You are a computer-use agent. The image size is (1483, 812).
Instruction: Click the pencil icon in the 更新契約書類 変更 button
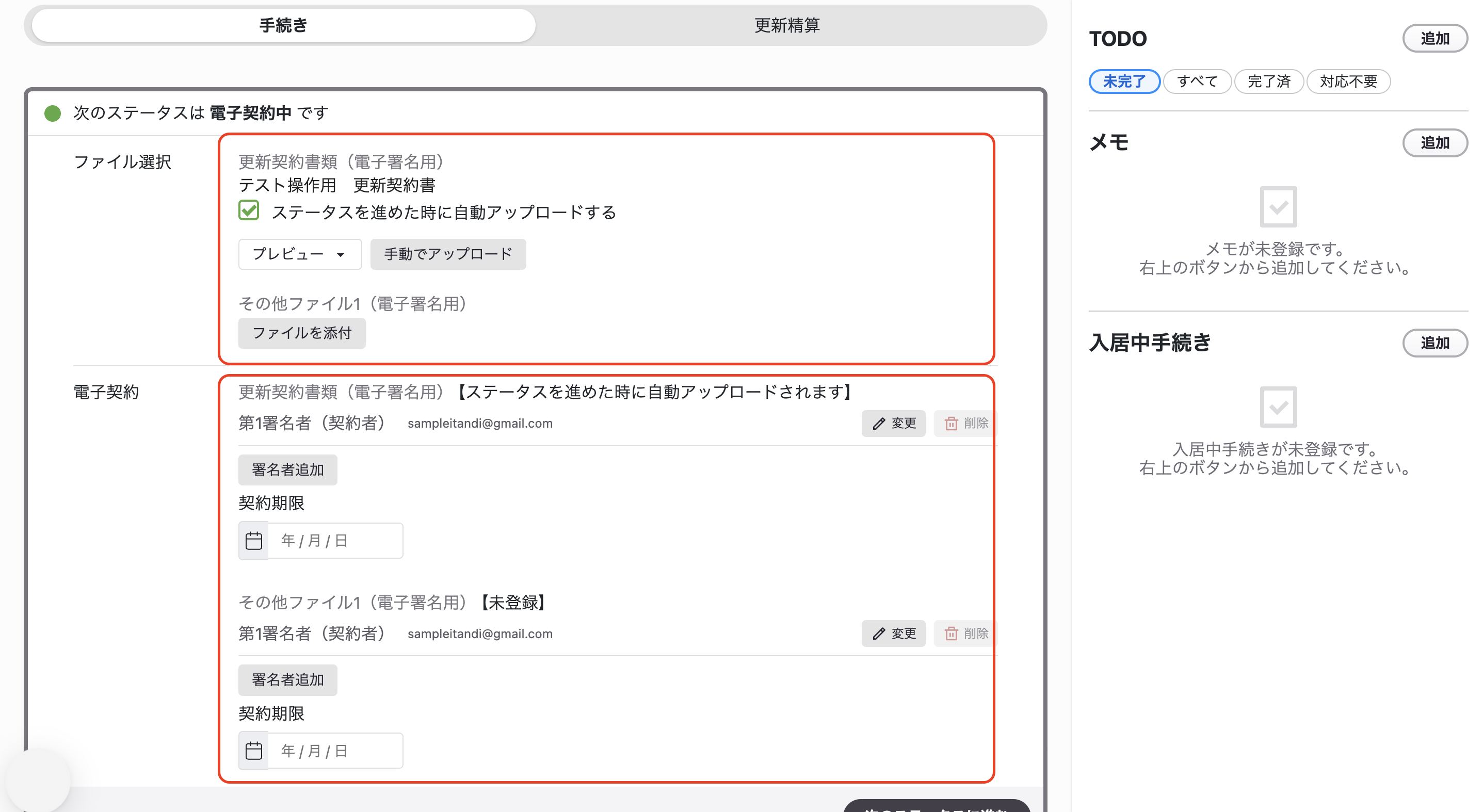[x=879, y=424]
